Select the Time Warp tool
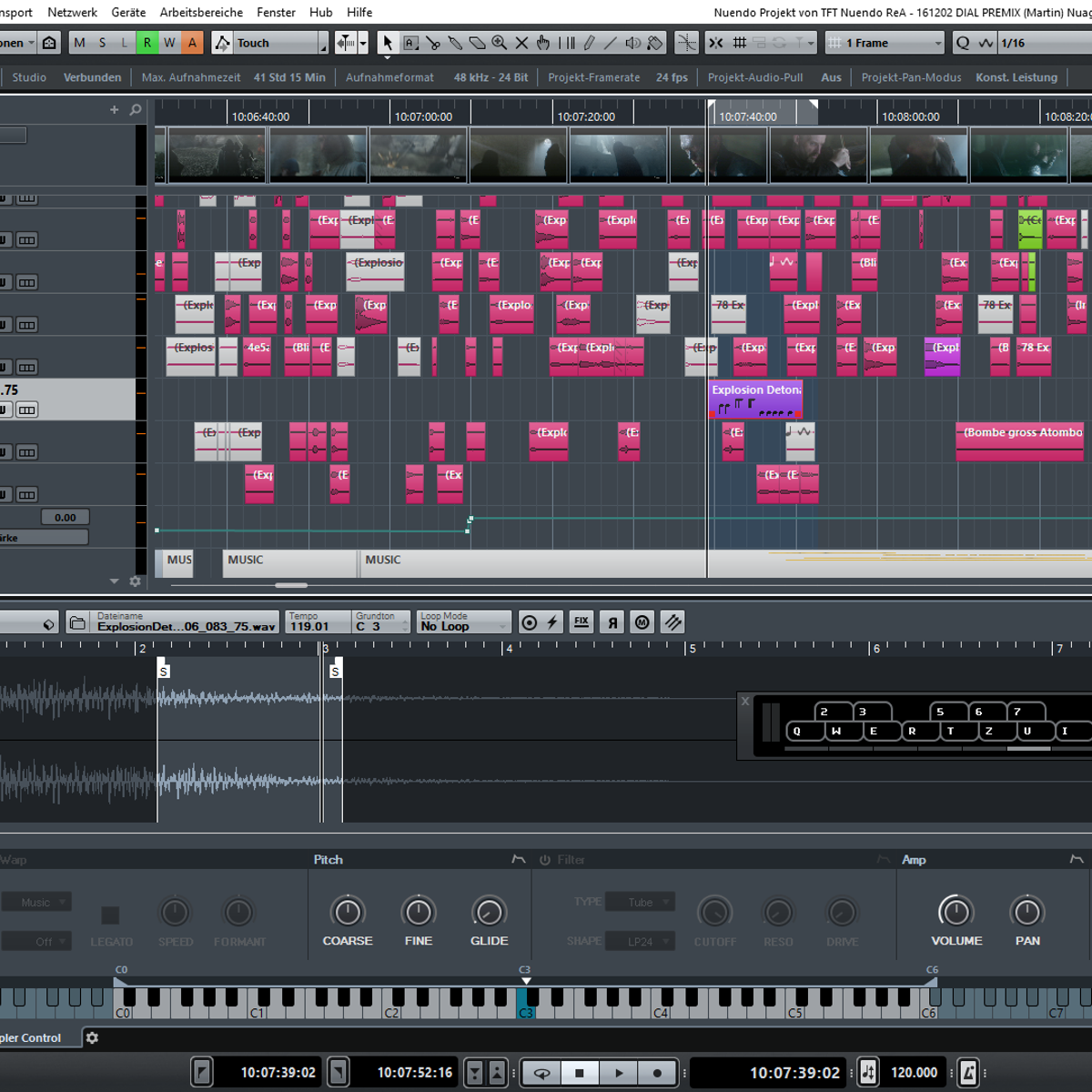This screenshot has height=1092, width=1092. coord(566,43)
